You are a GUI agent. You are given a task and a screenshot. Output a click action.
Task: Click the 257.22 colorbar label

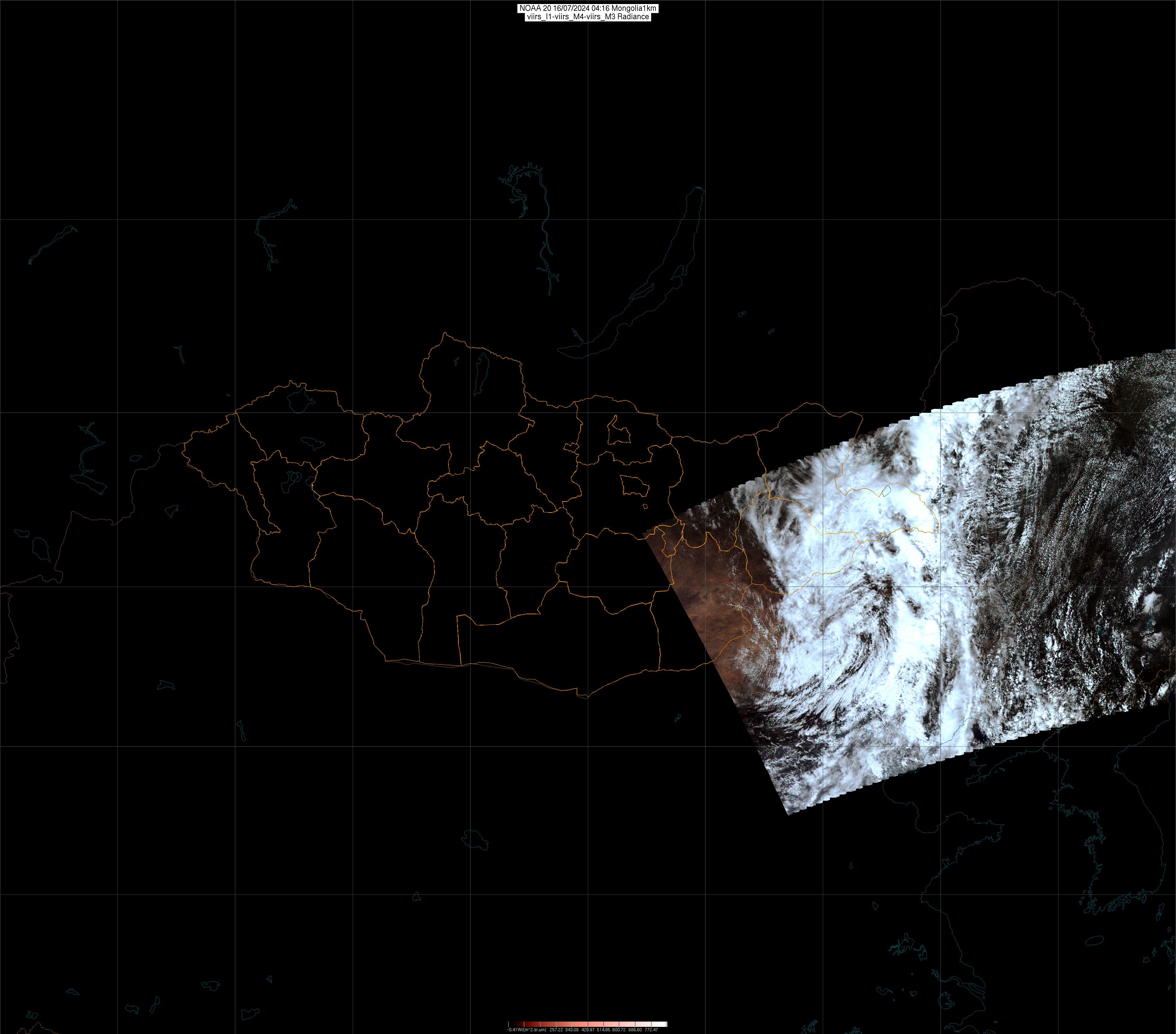(556, 1030)
